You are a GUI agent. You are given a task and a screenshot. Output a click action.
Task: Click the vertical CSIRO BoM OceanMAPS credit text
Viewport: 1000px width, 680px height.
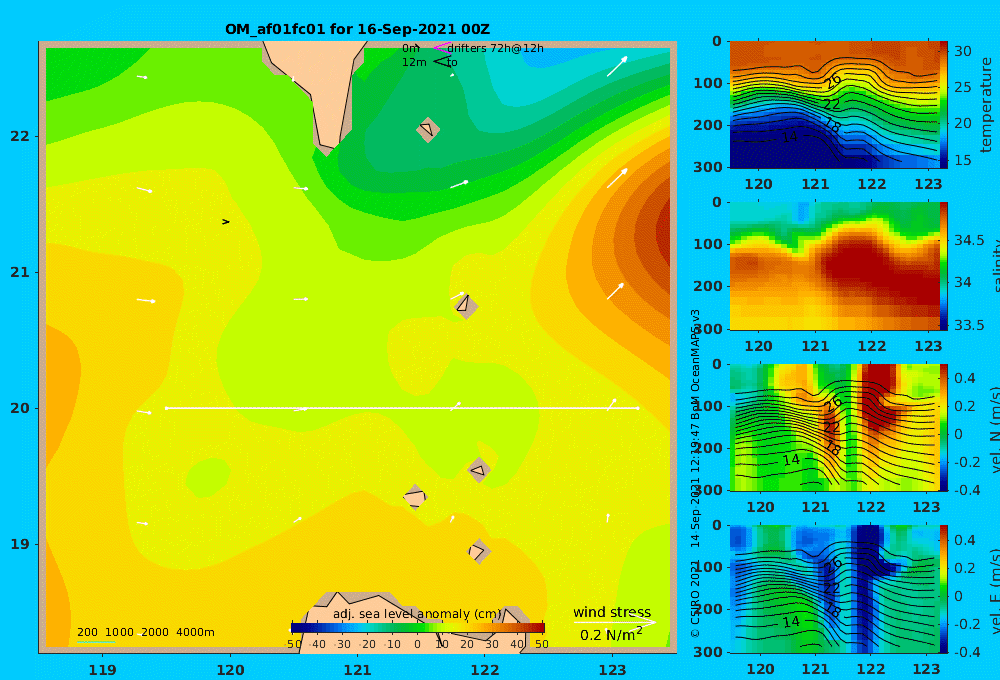pyautogui.click(x=695, y=473)
